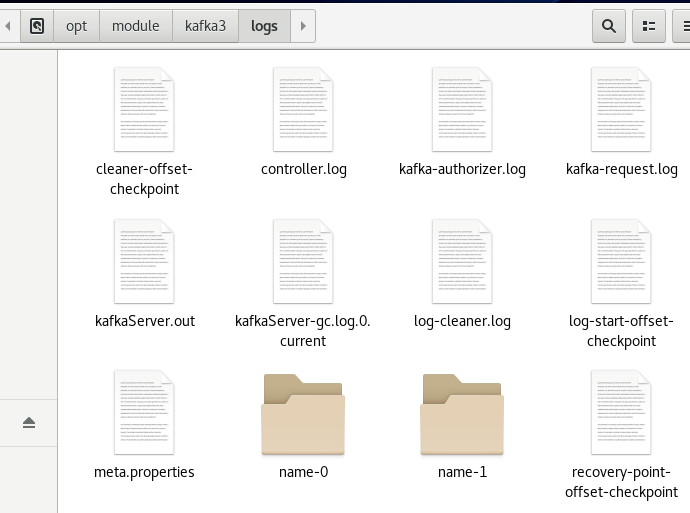690x513 pixels.
Task: Open the controller.log file icon
Action: [x=303, y=110]
